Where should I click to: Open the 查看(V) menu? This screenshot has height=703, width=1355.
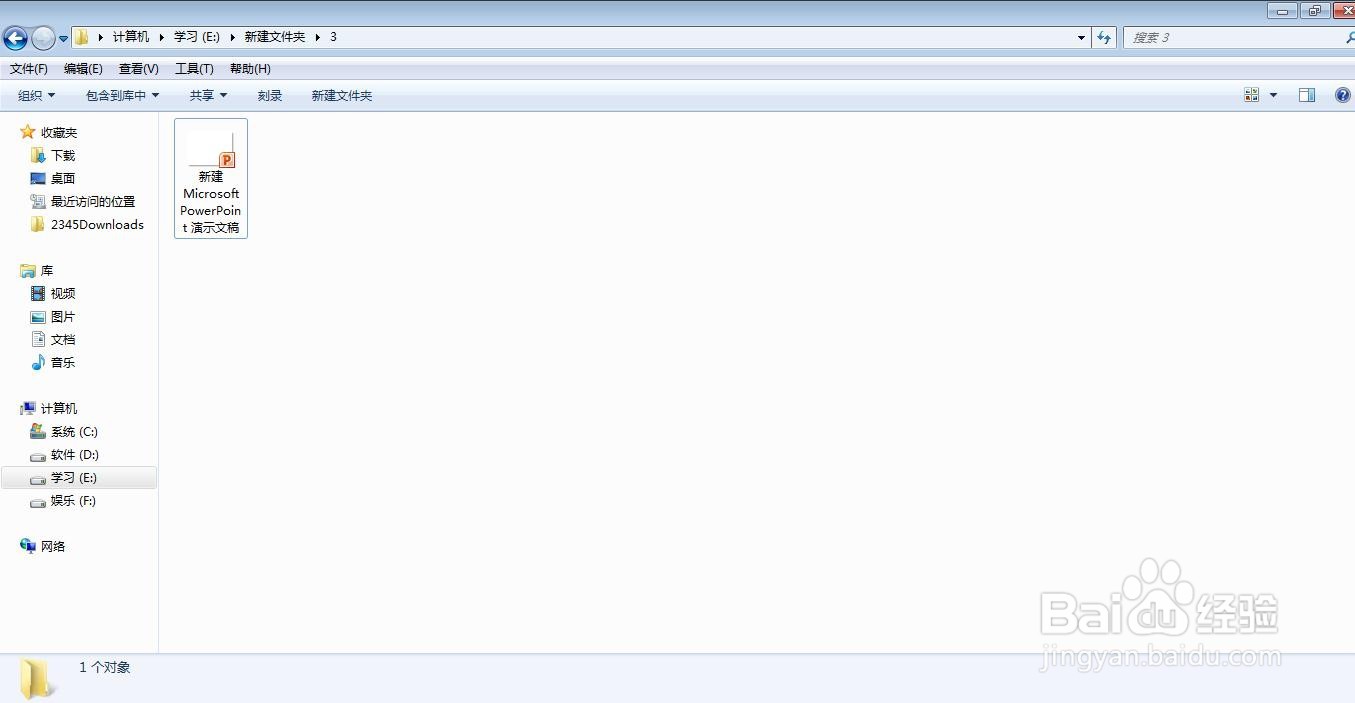tap(139, 69)
